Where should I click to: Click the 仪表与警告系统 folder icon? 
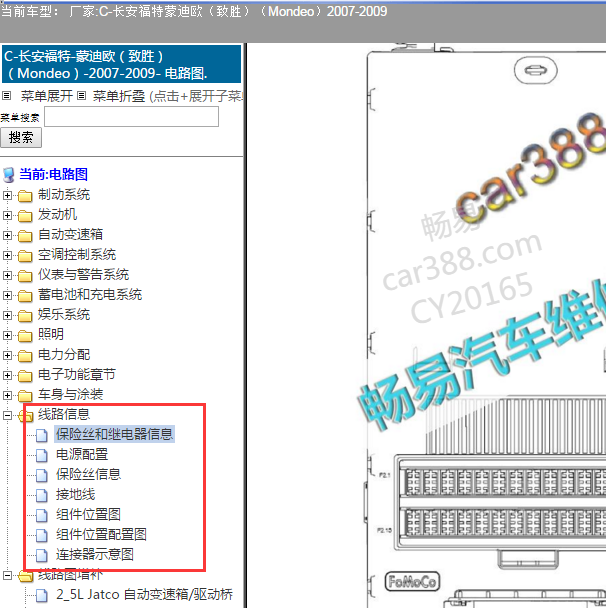[25, 276]
